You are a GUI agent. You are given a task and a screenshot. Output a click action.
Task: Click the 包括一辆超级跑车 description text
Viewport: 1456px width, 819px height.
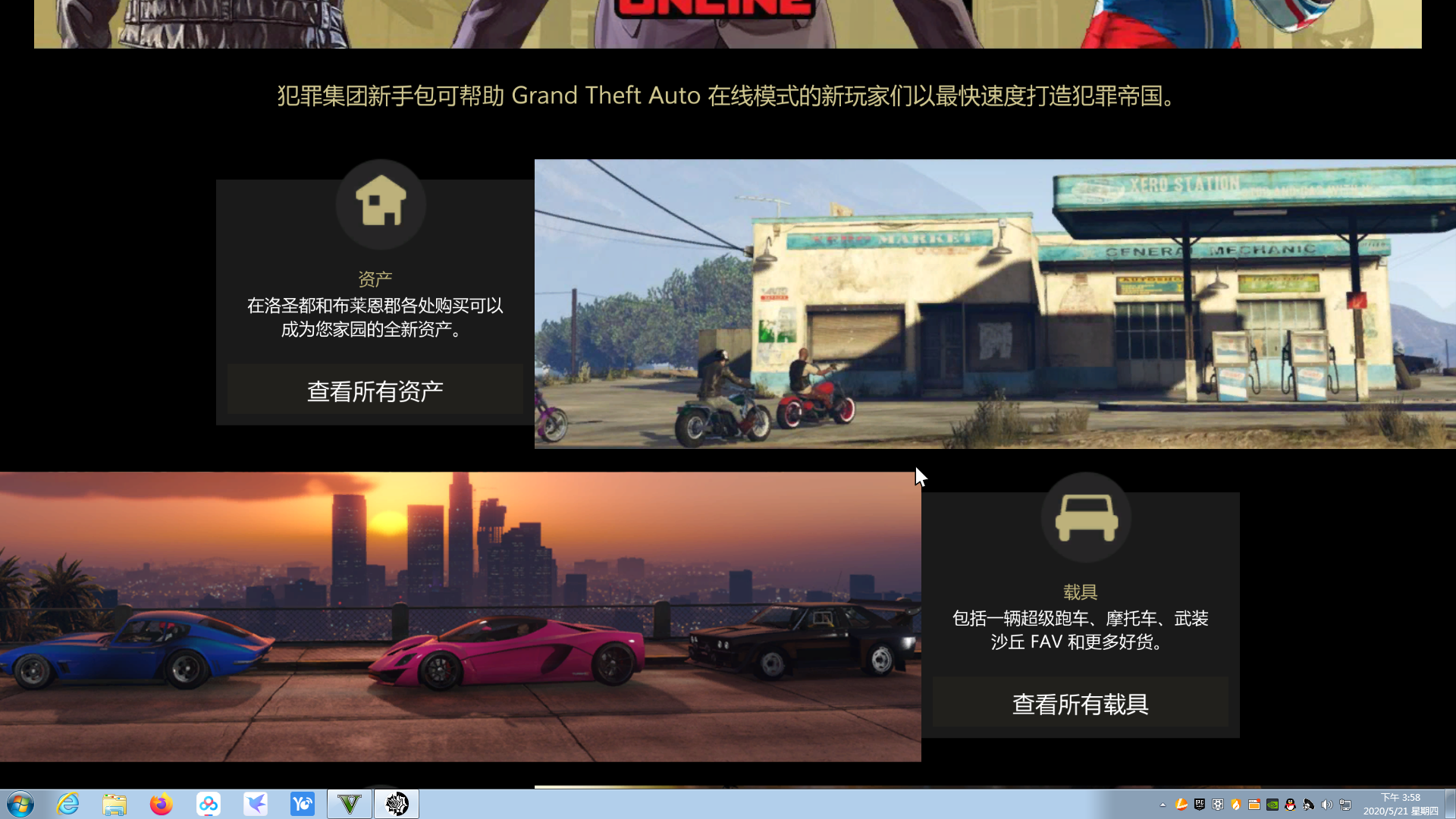coord(1080,630)
